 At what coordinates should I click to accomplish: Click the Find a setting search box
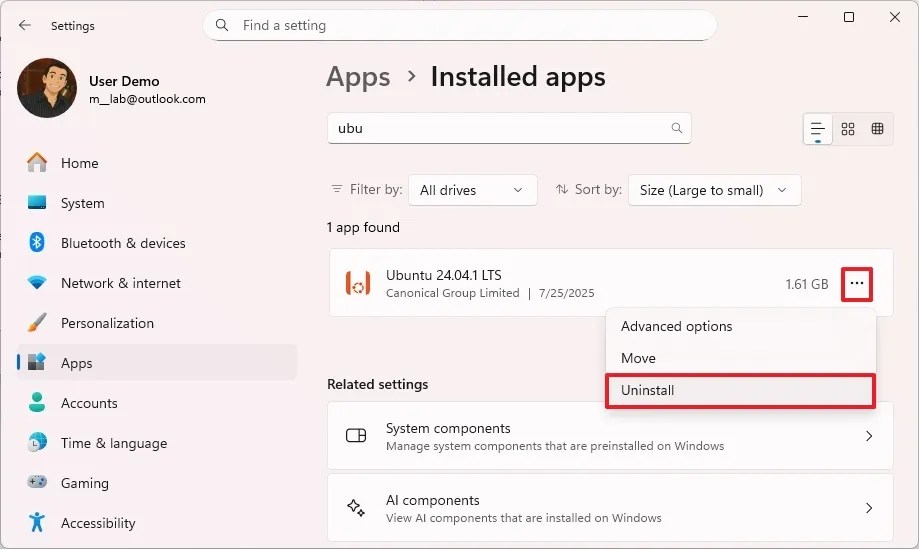460,25
